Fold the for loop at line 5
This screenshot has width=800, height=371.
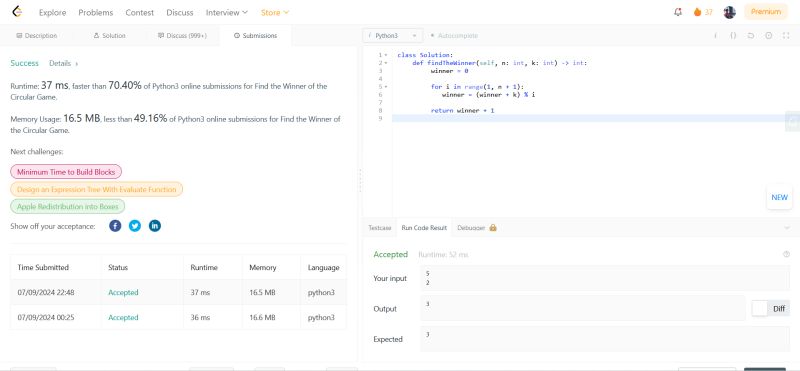(x=386, y=87)
